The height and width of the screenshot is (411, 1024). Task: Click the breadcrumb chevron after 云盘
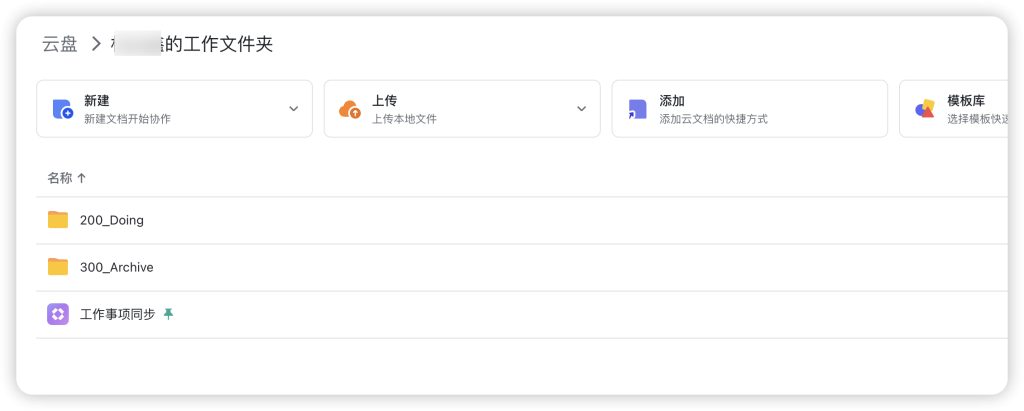click(x=96, y=44)
